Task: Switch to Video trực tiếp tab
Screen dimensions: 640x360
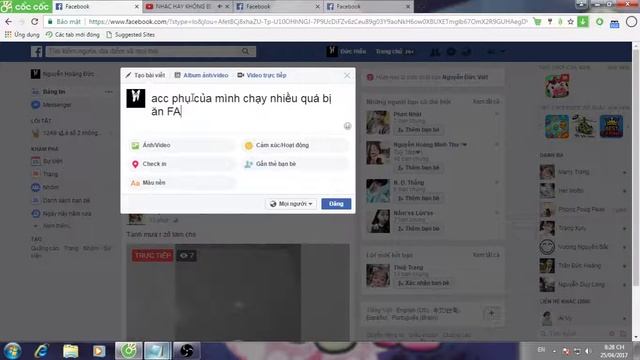Action: click(262, 75)
